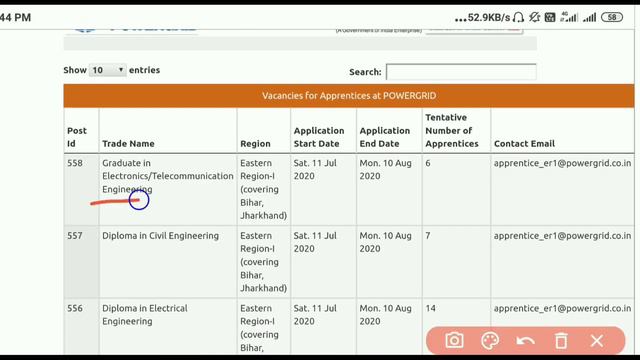This screenshot has height=360, width=640.
Task: Click the email in row 557
Action: point(562,236)
